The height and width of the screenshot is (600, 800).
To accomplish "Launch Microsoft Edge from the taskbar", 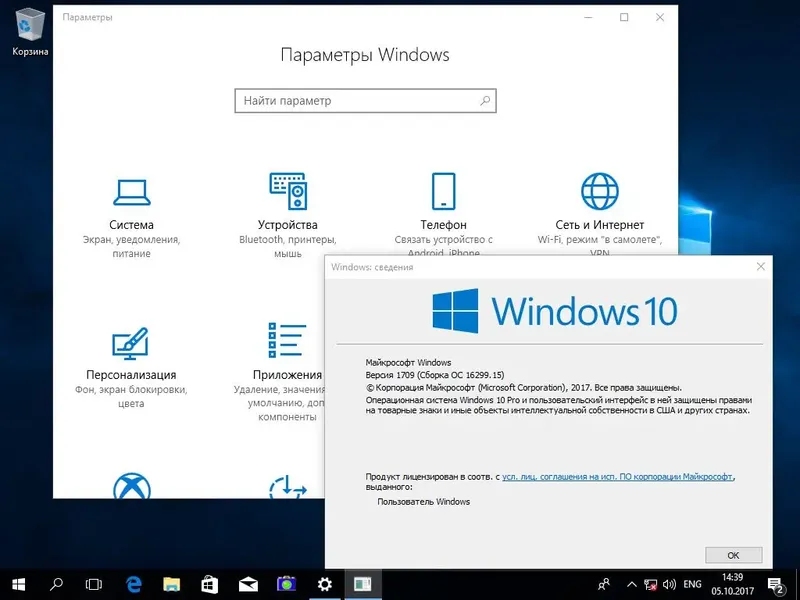I will pyautogui.click(x=132, y=584).
